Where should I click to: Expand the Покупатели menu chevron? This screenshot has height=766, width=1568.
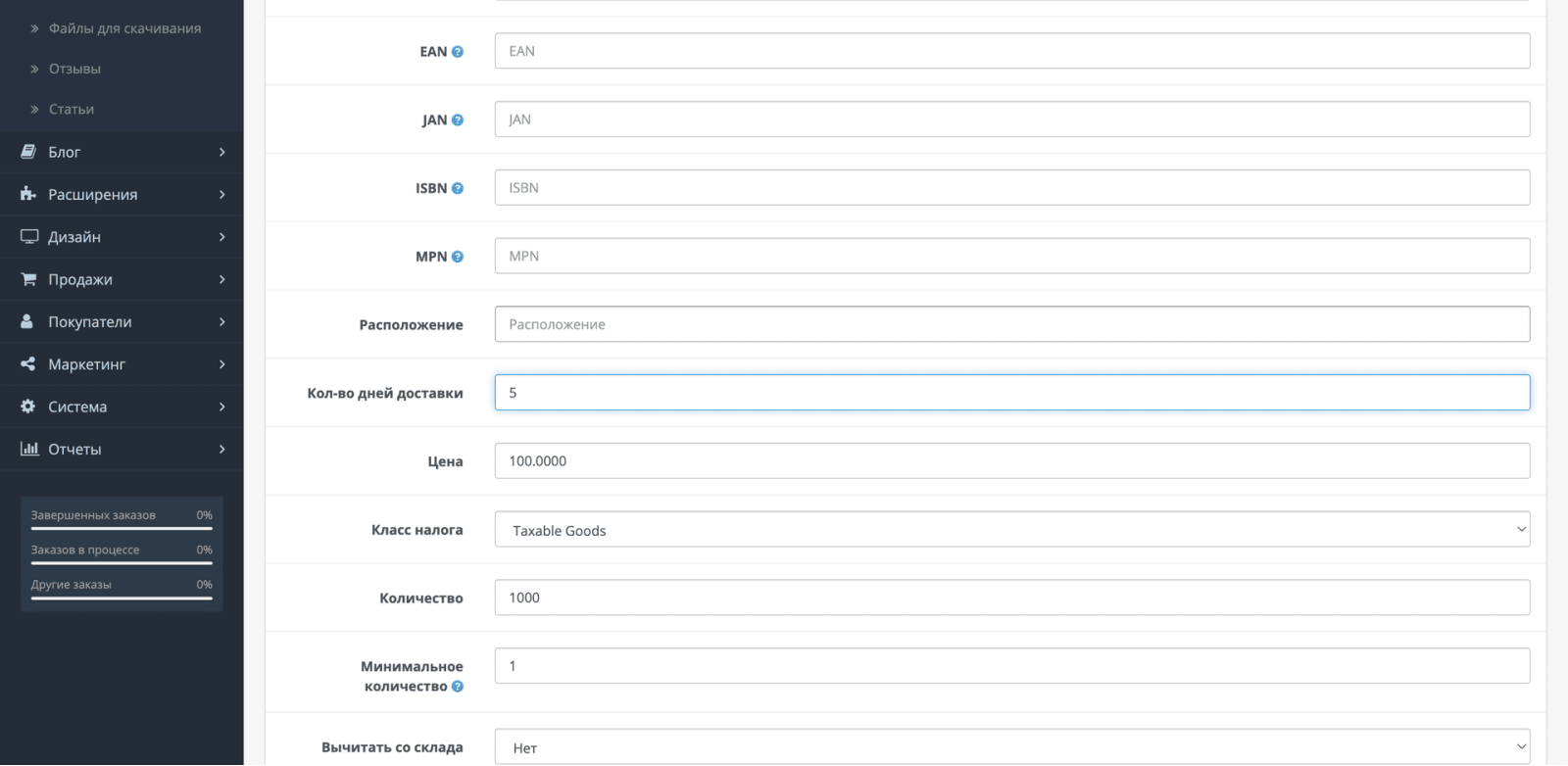click(222, 321)
